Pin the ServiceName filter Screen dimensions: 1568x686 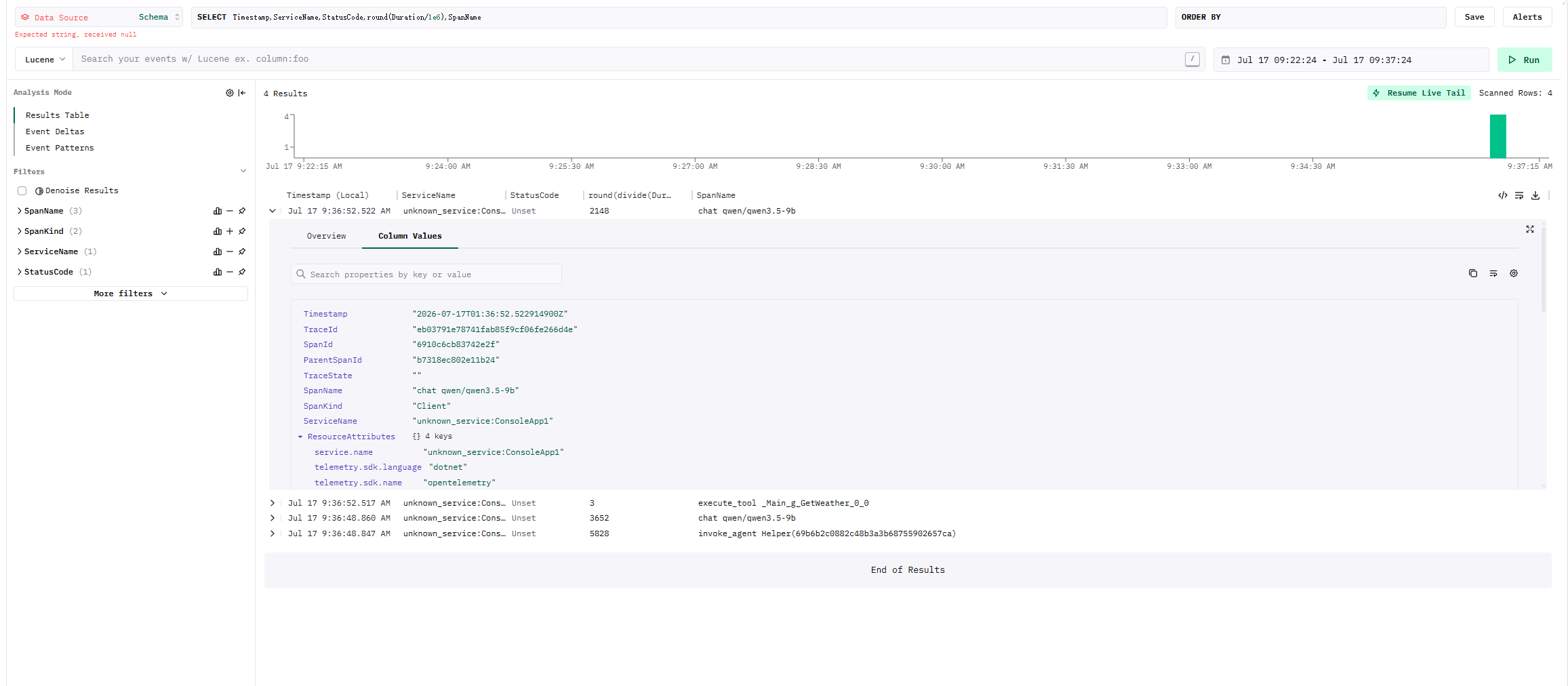[242, 252]
